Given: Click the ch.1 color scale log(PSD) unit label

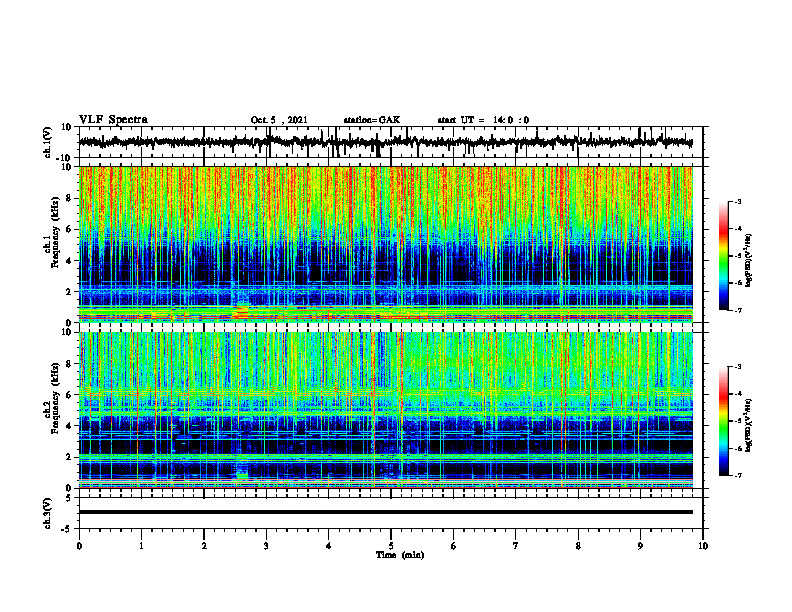Looking at the screenshot, I should [749, 261].
